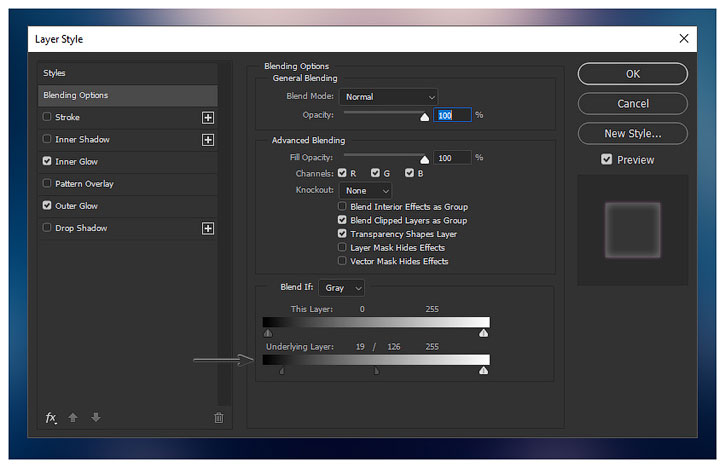This screenshot has width=725, height=468.
Task: Disable the Outer Glow checkbox
Action: (x=47, y=206)
